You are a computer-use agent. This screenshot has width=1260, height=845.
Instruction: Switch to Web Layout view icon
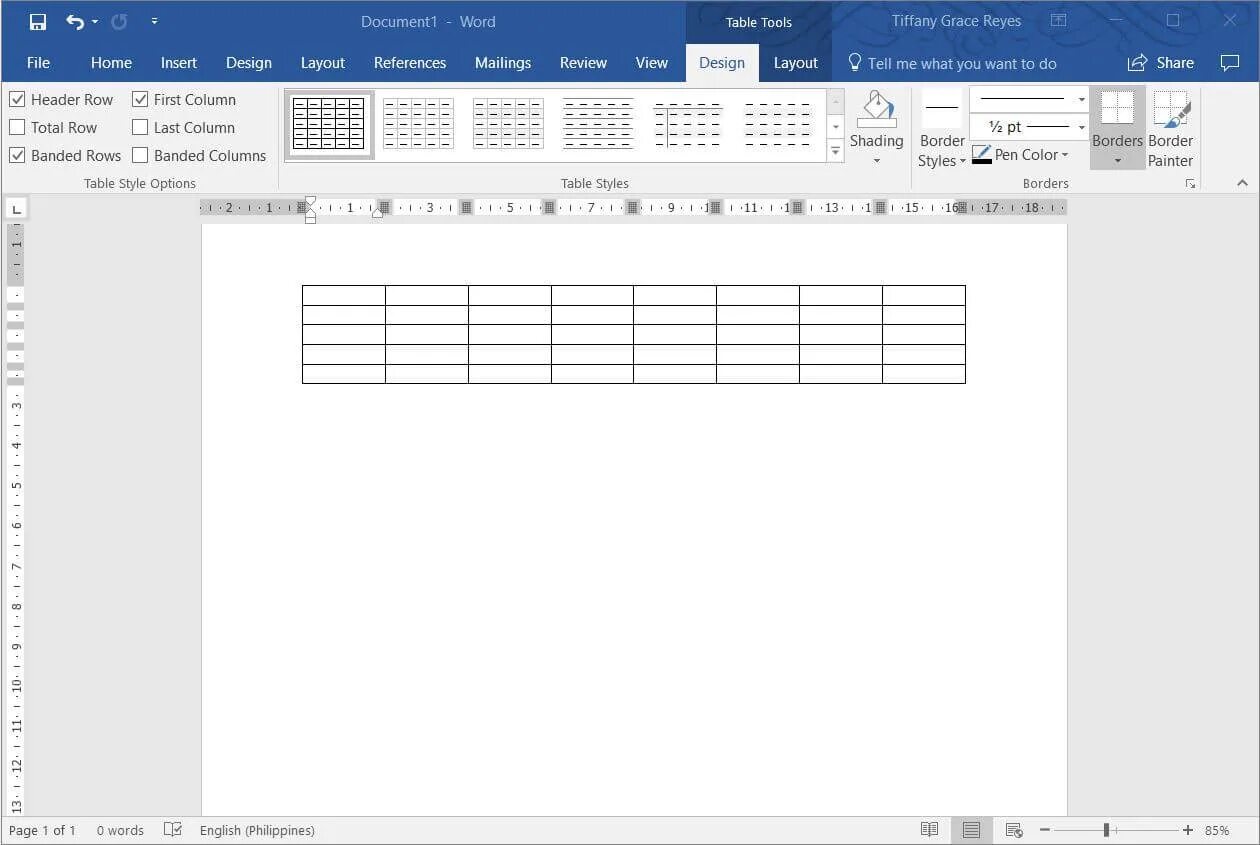point(1013,830)
